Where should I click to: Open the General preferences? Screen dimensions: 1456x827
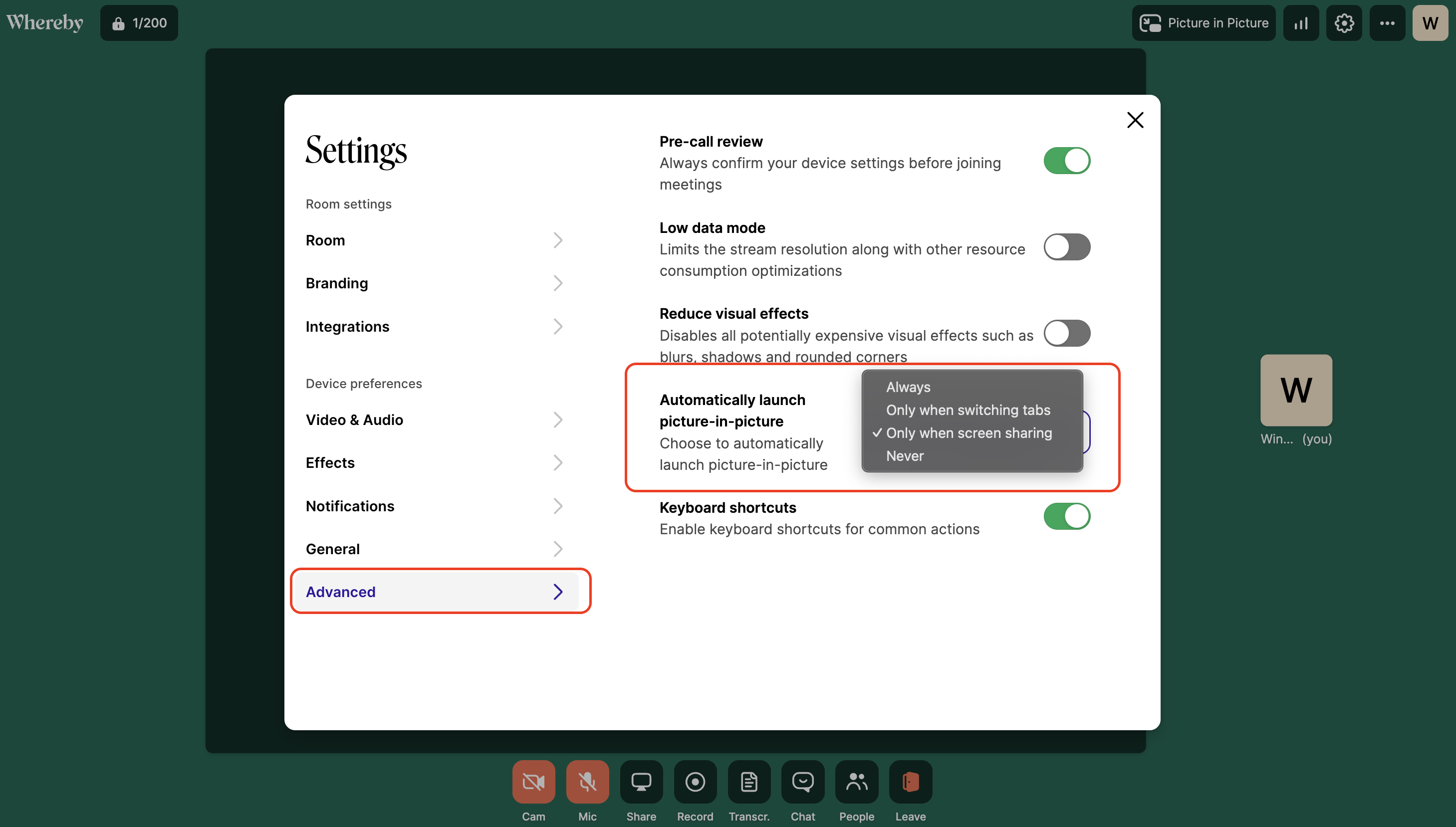point(436,549)
